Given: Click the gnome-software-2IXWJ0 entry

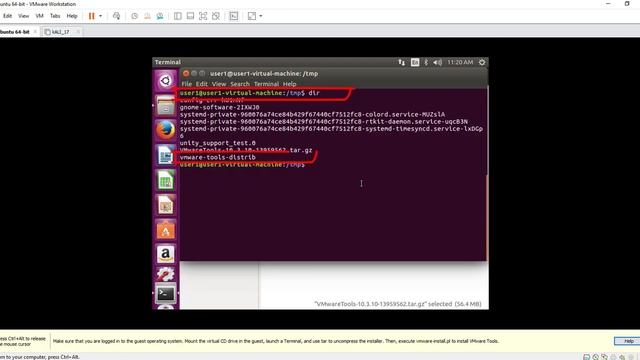Looking at the screenshot, I should tap(220, 107).
